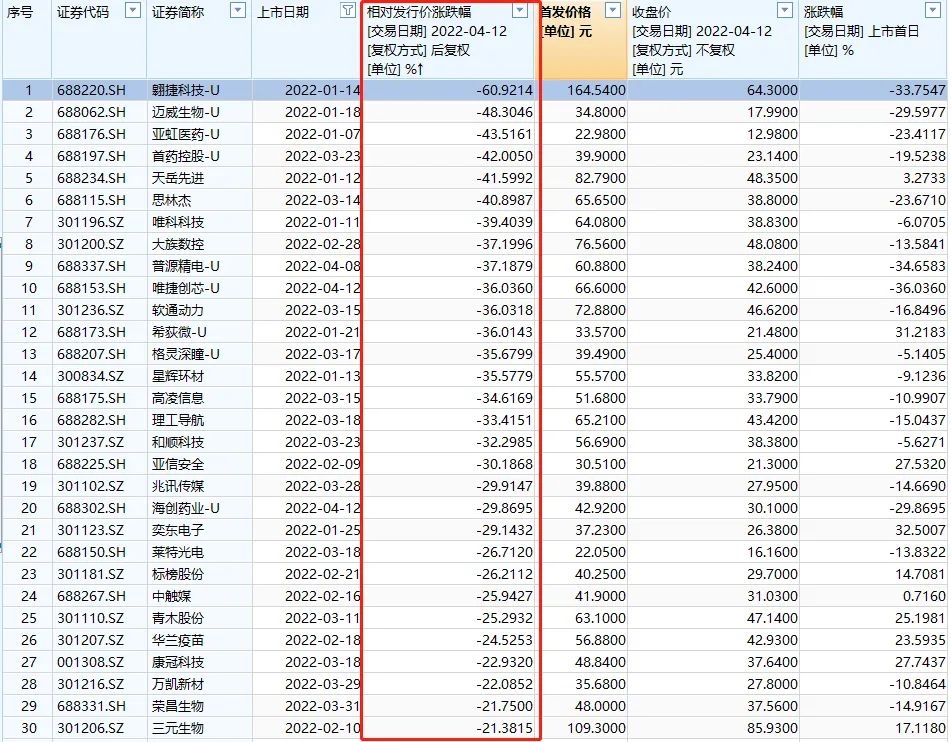Viewport: 951px width, 742px height.
Task: Open the 证券代码 column dropdown arrow
Action: pos(133,10)
